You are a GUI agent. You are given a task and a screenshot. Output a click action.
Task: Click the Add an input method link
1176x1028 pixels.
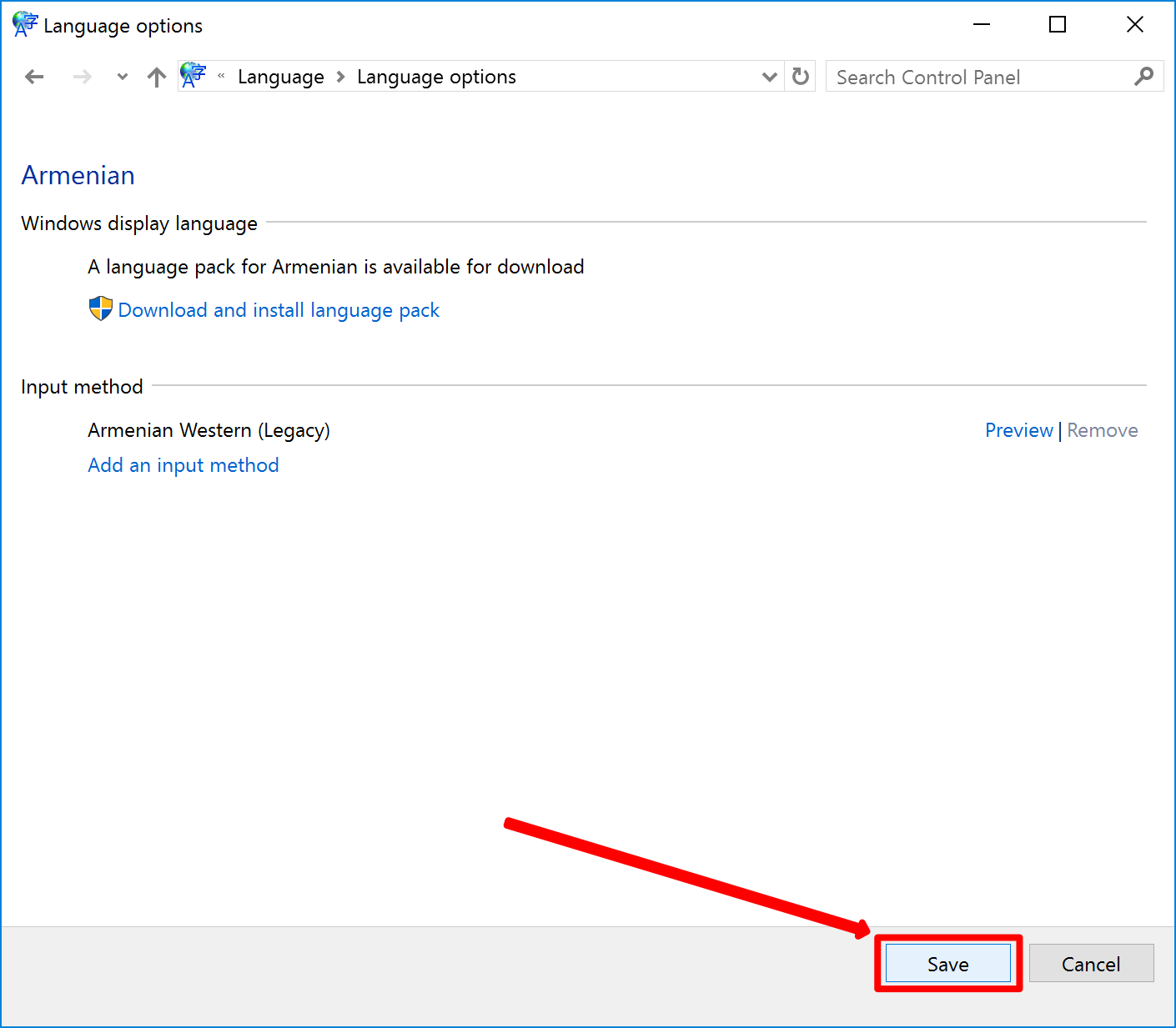tap(183, 465)
